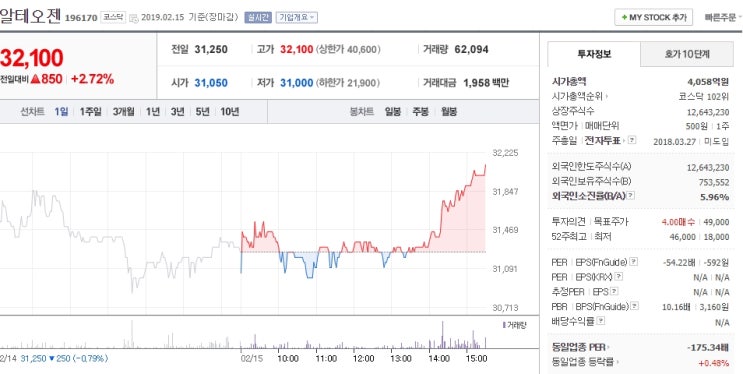743x374 pixels.
Task: Toggle the 실시간 button
Action: (258, 17)
